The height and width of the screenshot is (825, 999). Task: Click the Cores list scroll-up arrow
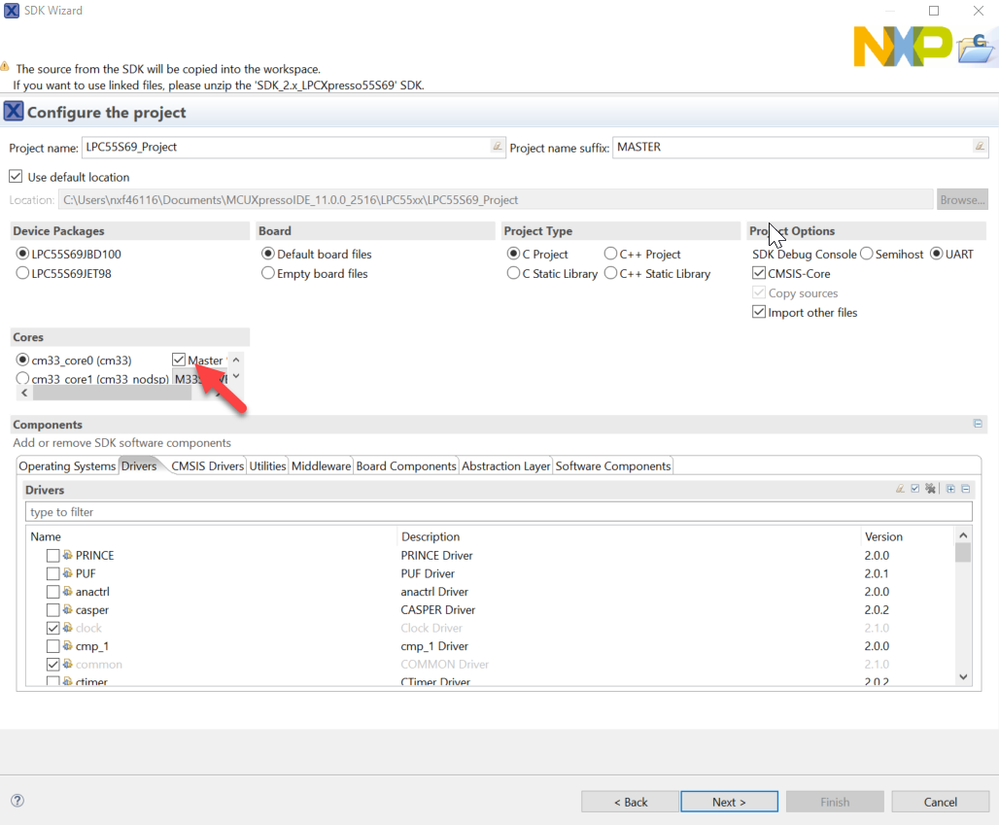pyautogui.click(x=236, y=360)
